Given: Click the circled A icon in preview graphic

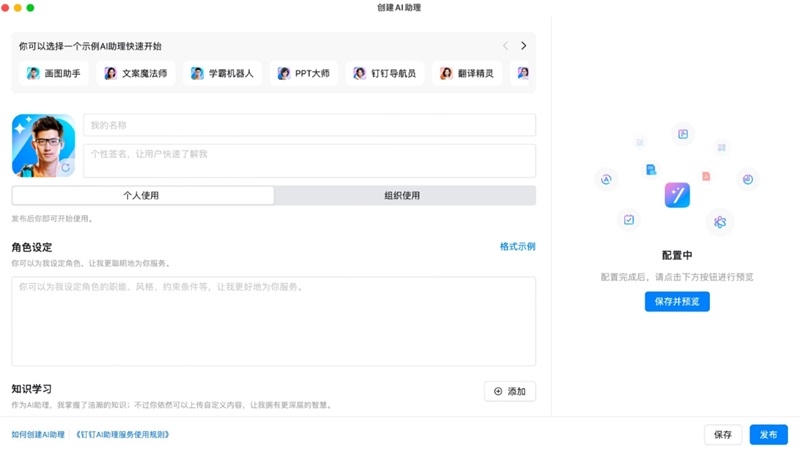Looking at the screenshot, I should coord(606,179).
